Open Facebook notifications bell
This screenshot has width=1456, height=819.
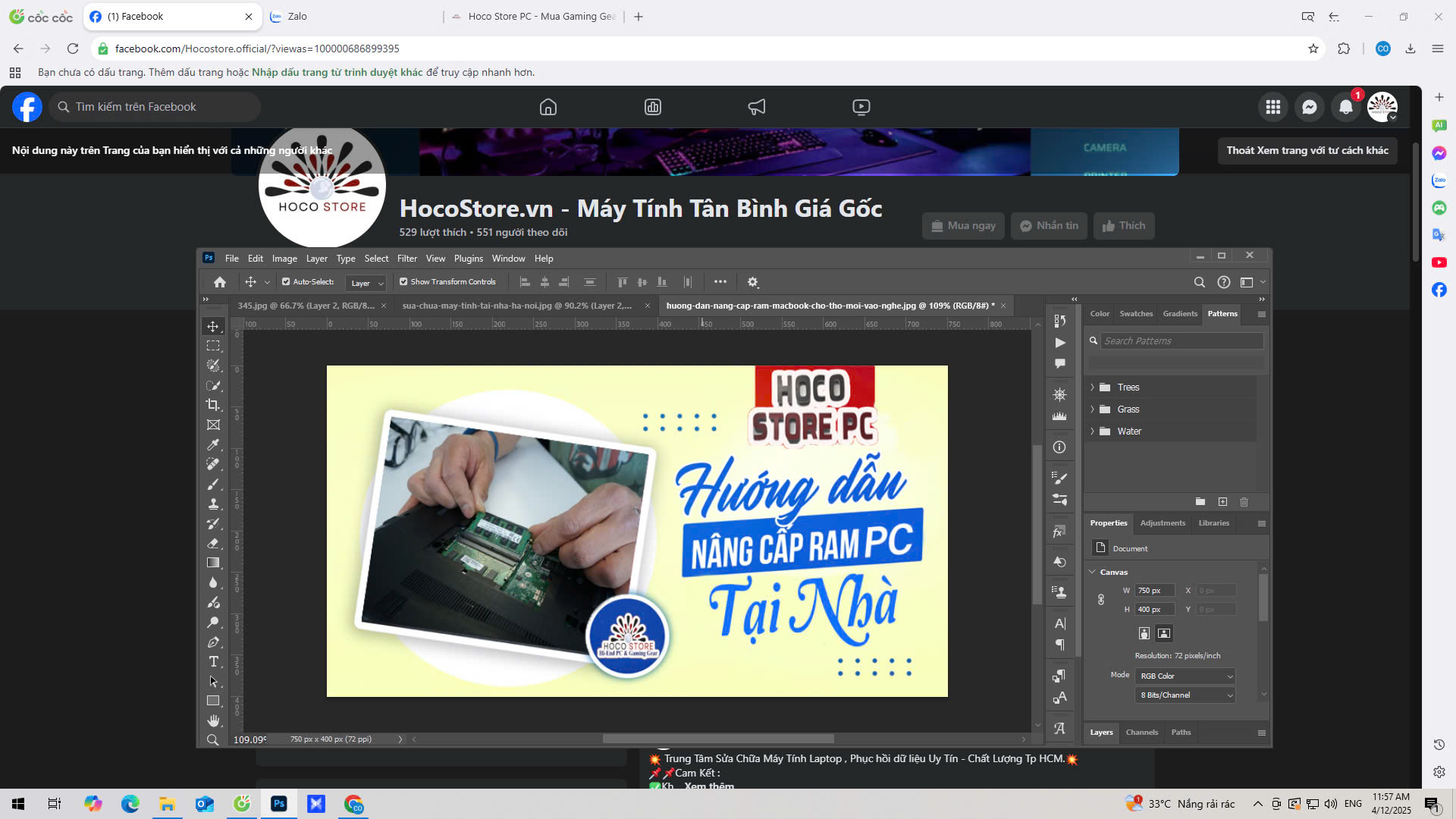pos(1346,107)
